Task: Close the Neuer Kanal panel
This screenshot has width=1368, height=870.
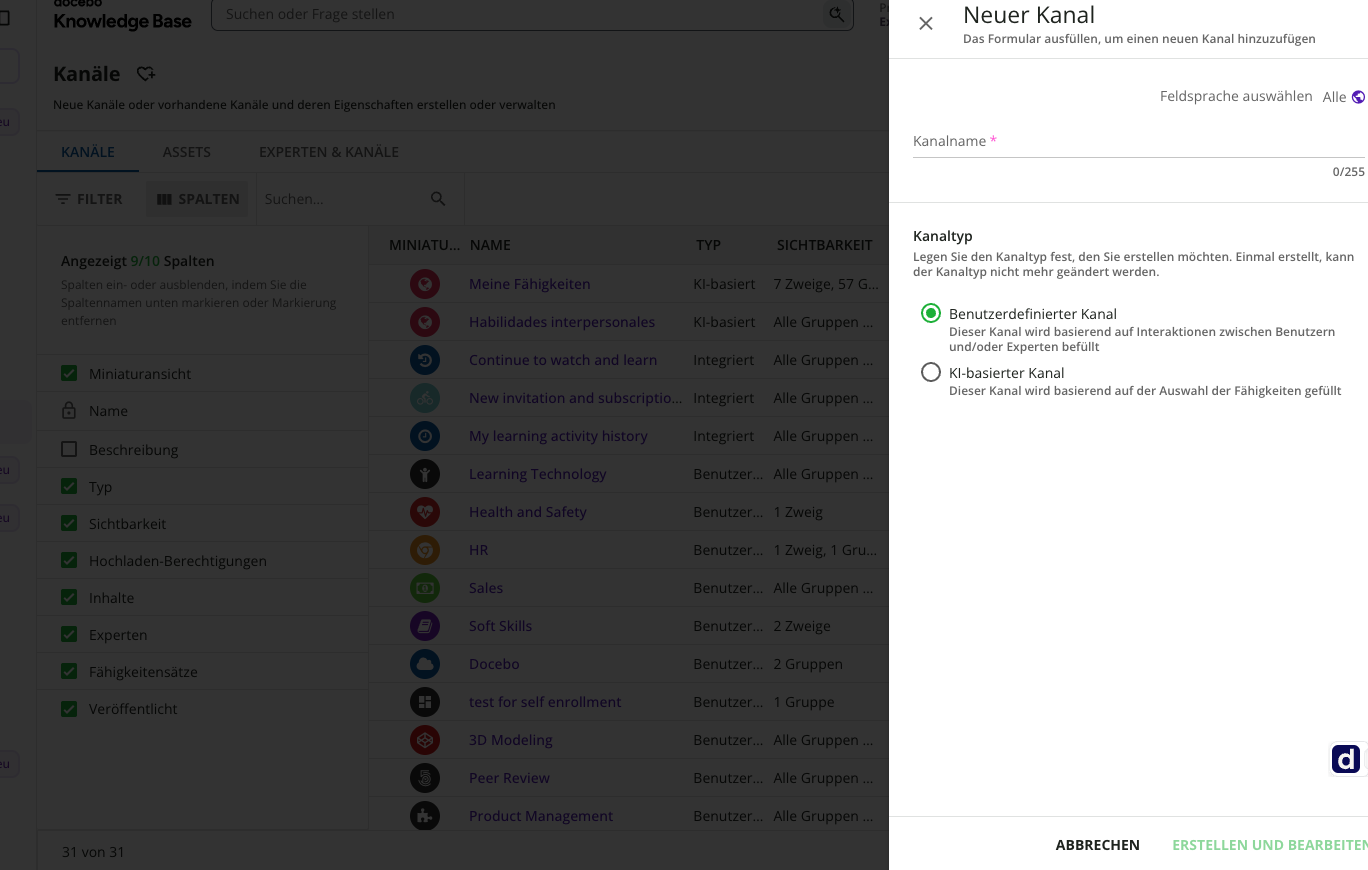Action: click(x=926, y=24)
